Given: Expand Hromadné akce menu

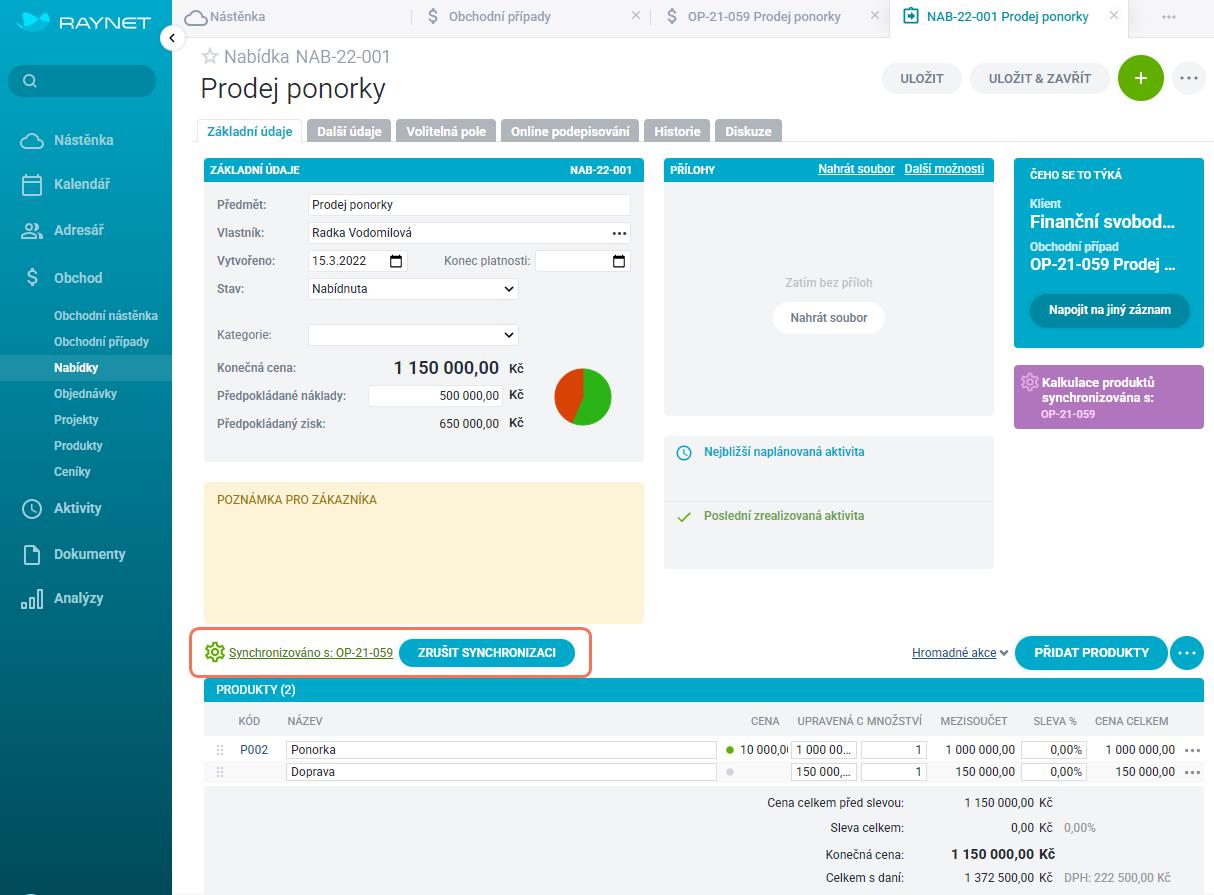Looking at the screenshot, I should (959, 653).
